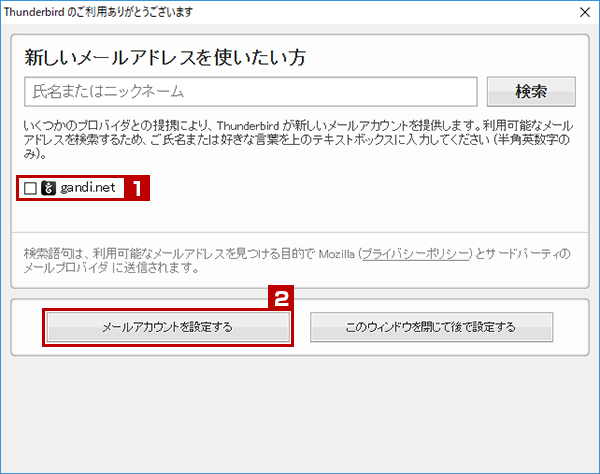Click the gandi.net provider label
The height and width of the screenshot is (474, 600).
point(88,187)
